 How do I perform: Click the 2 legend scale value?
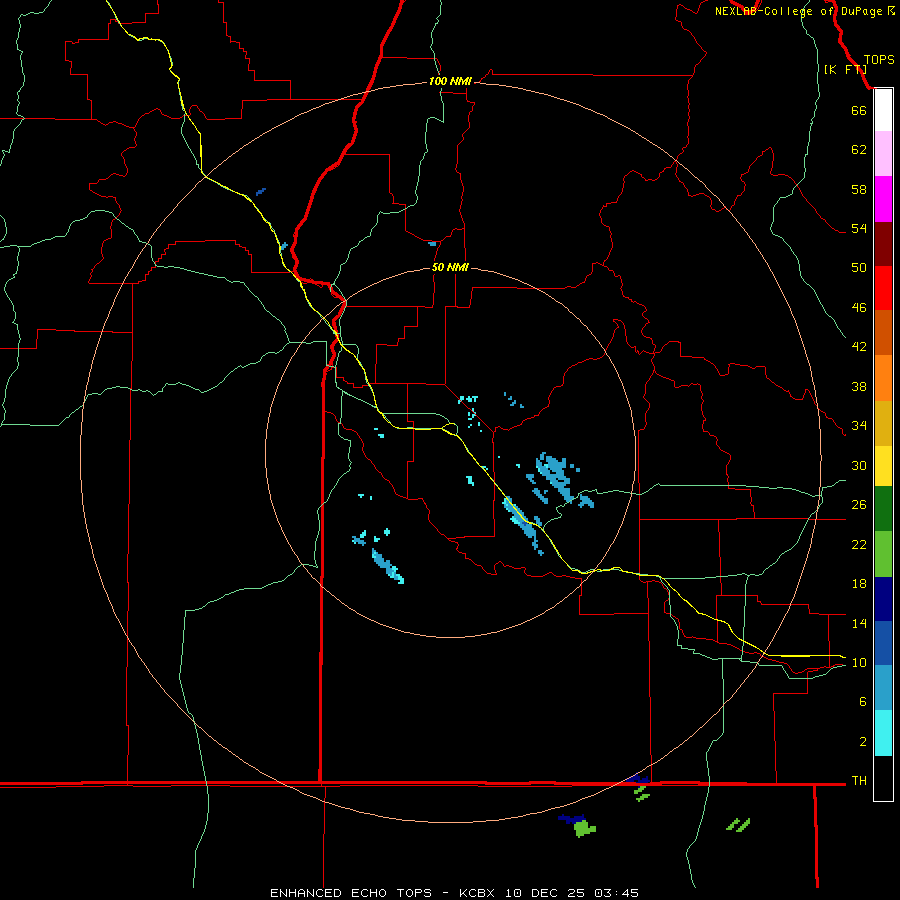tap(863, 742)
